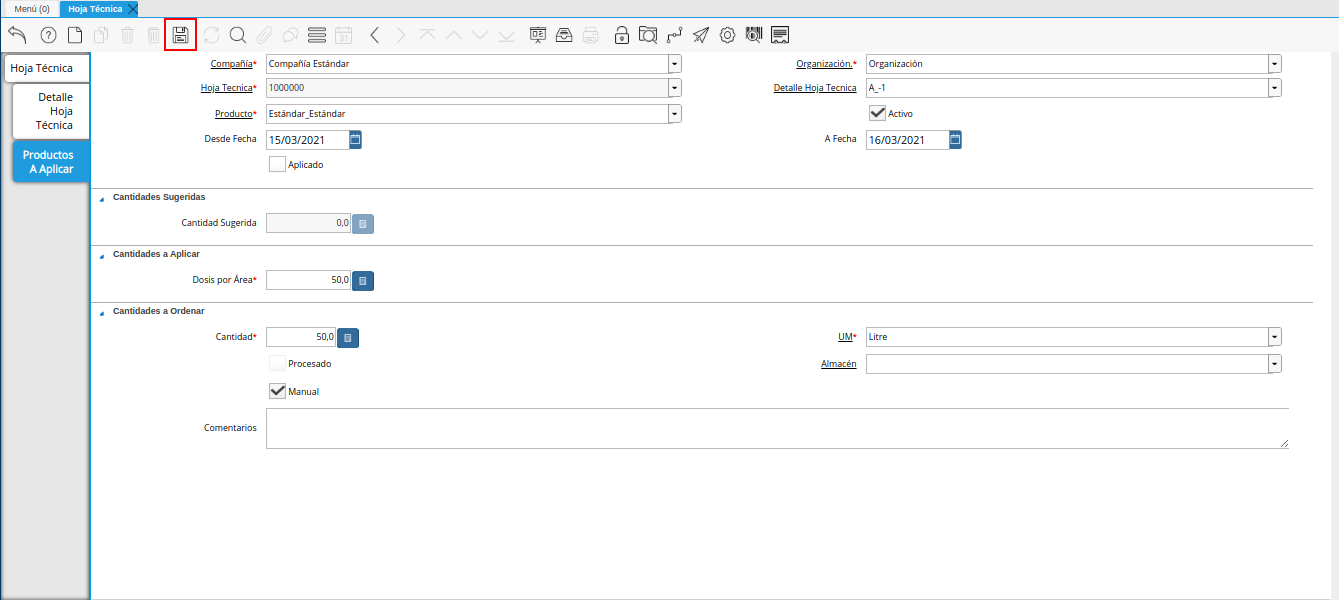Click the Desde Fecha date input
Screen dimensions: 1339x600
pyautogui.click(x=308, y=139)
